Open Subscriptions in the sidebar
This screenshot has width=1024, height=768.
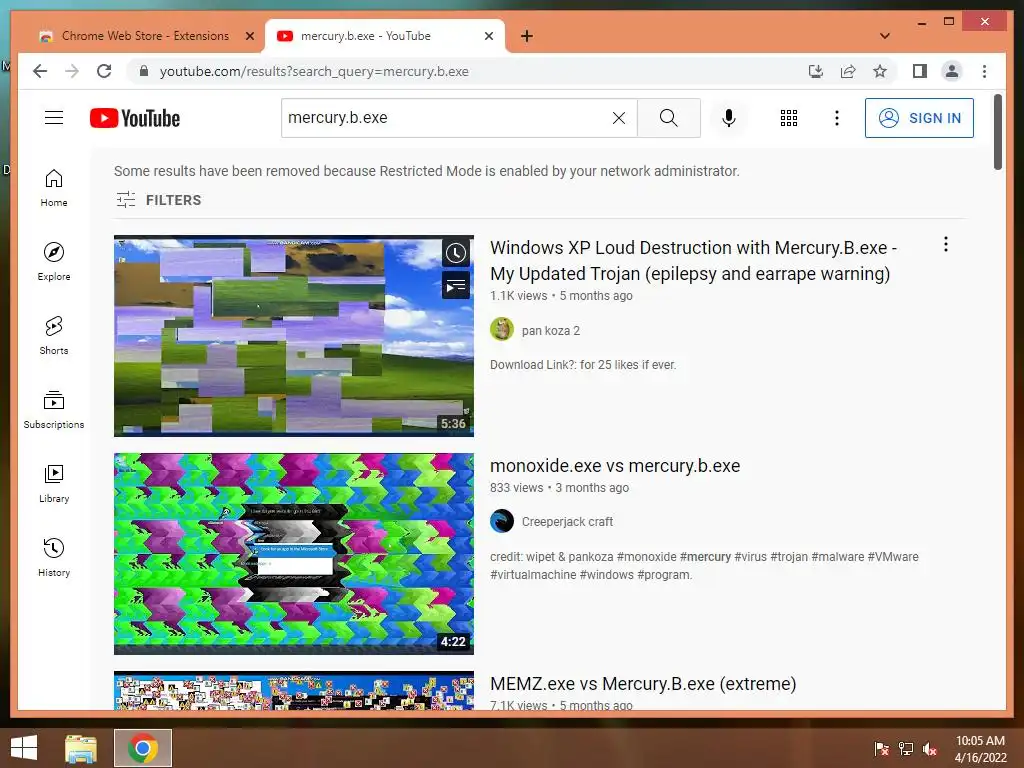point(54,409)
